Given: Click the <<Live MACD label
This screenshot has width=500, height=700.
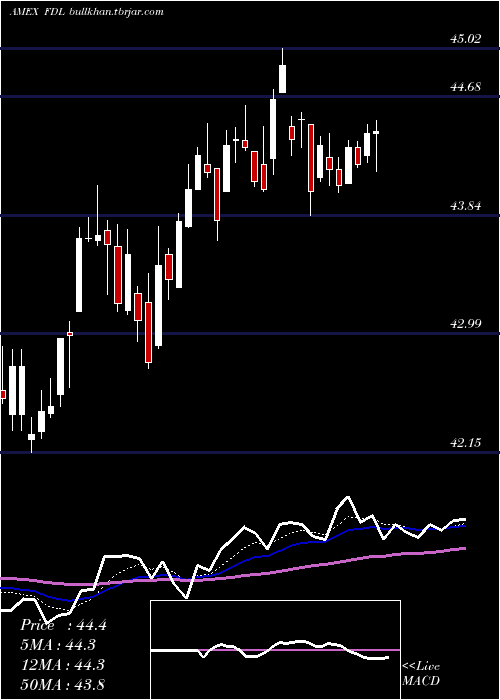Looking at the screenshot, I should [421, 674].
